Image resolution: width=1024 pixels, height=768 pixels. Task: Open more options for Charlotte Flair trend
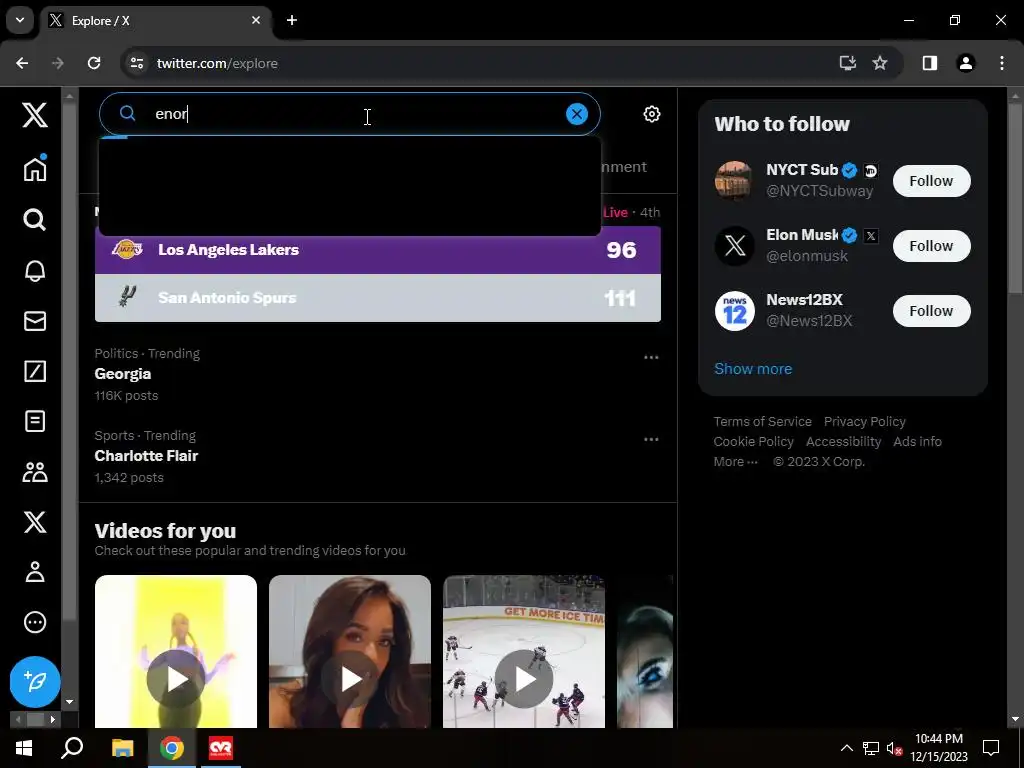click(651, 440)
